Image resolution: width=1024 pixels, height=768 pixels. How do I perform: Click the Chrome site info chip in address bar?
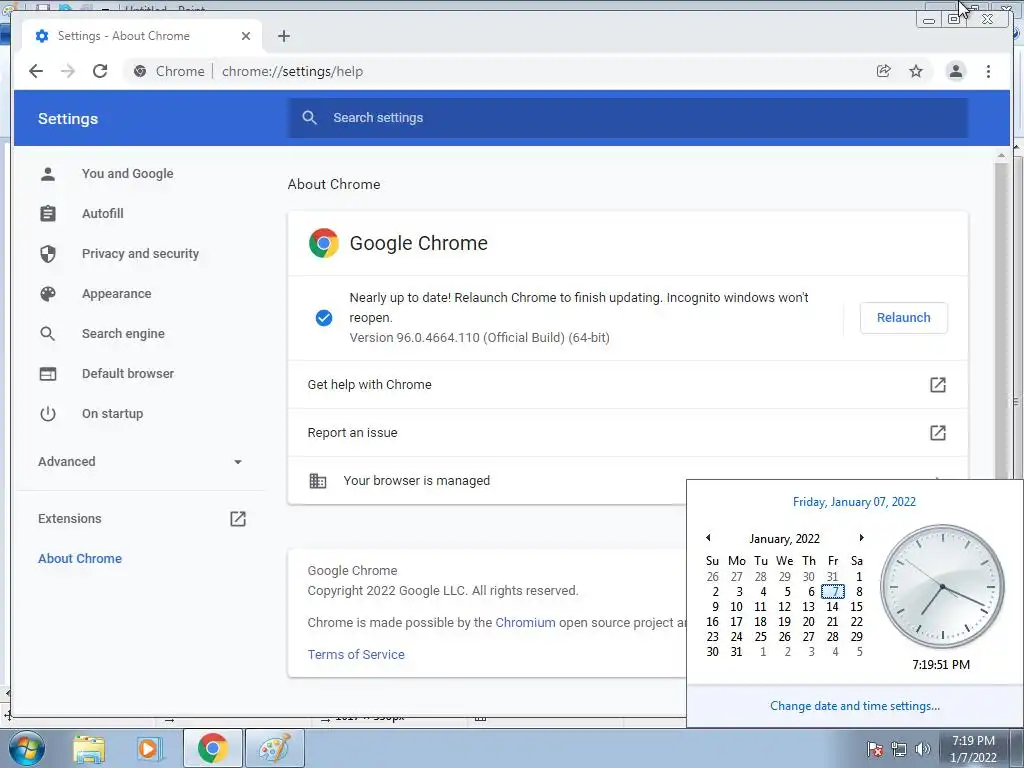coord(169,71)
